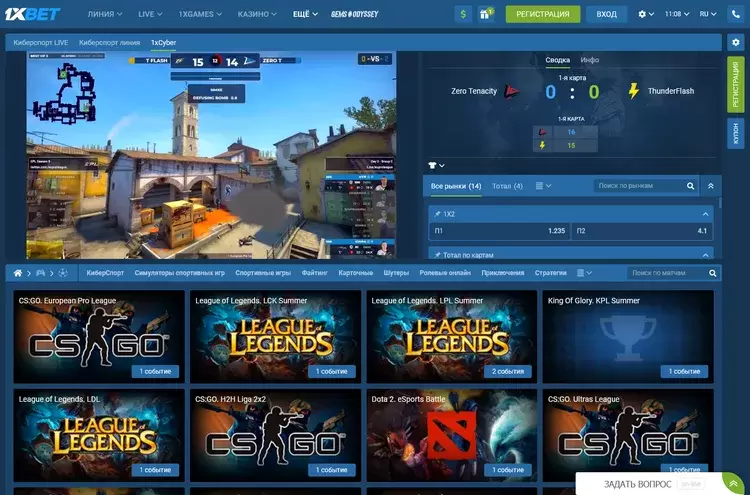Open King Of Glory KPL Summer card

628,337
